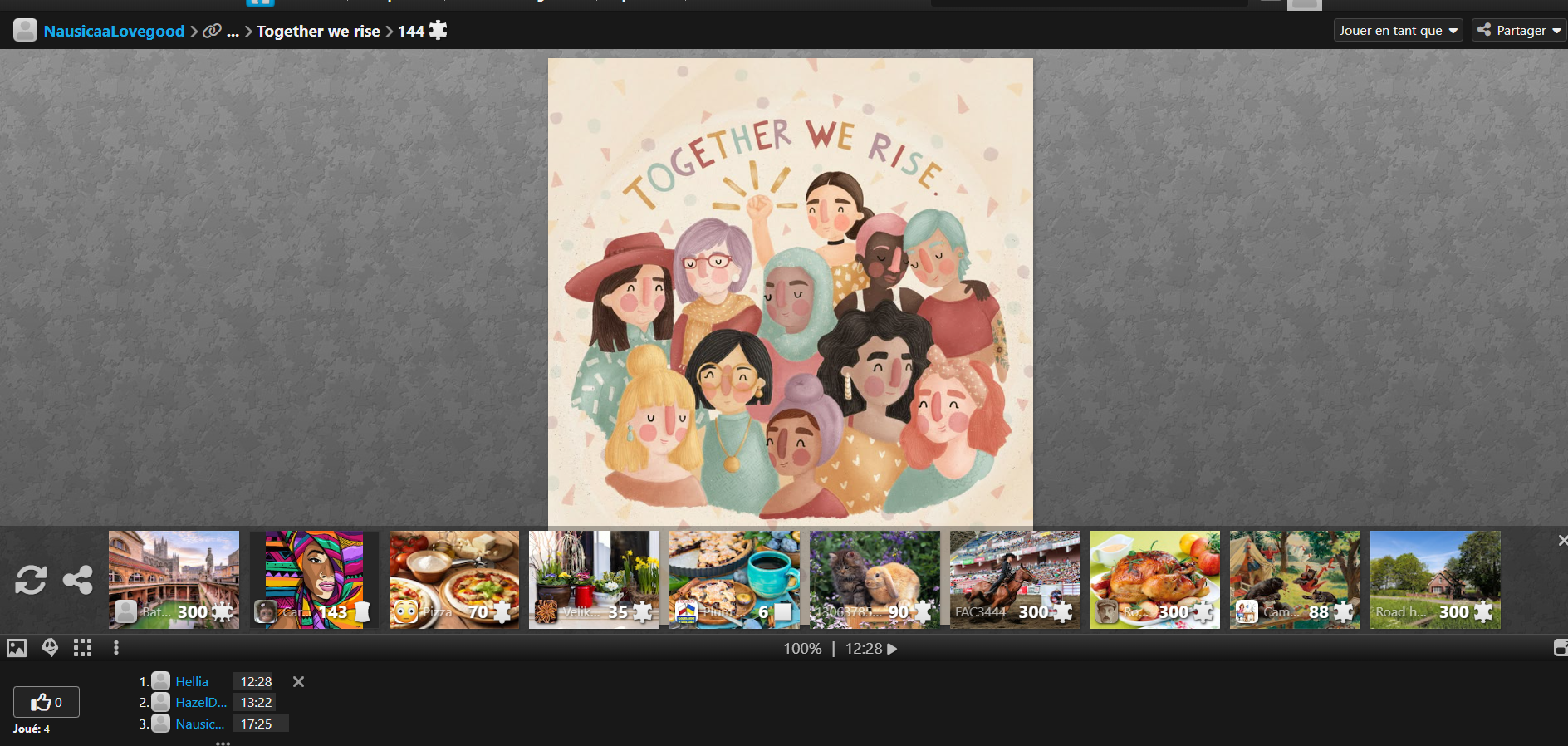This screenshot has height=746, width=1568.
Task: Click the share icon beside the thumbnails
Action: pos(78,580)
